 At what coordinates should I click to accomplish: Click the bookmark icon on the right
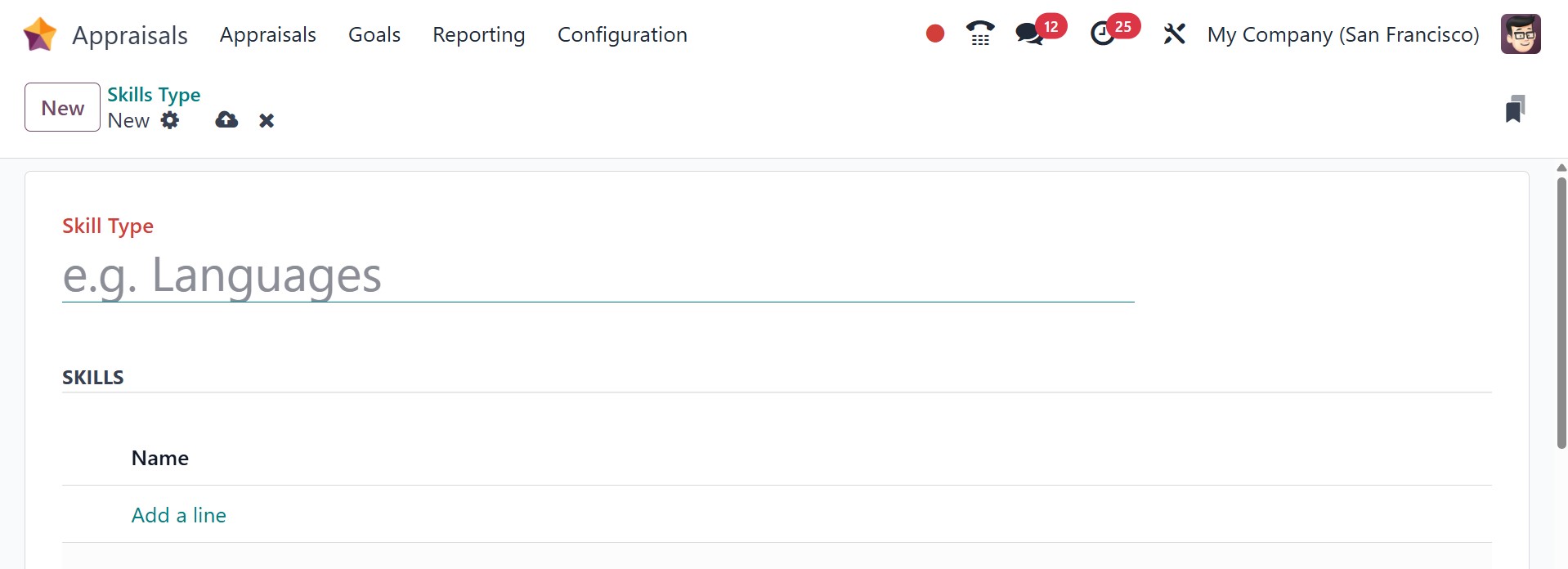(x=1515, y=109)
